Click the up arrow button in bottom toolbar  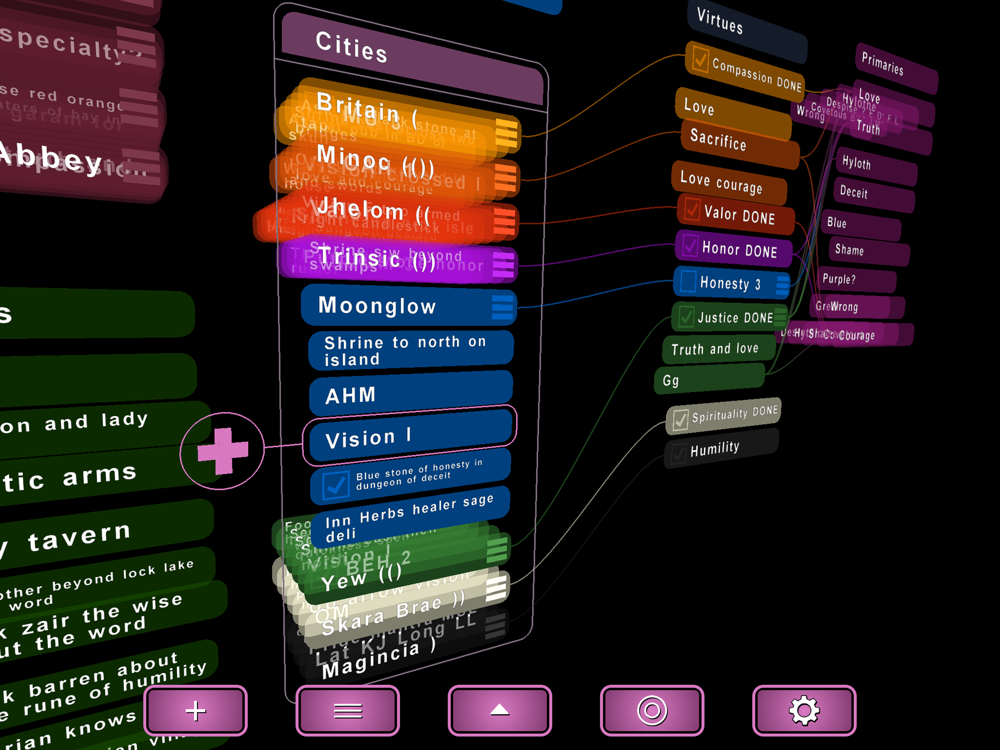[x=499, y=710]
